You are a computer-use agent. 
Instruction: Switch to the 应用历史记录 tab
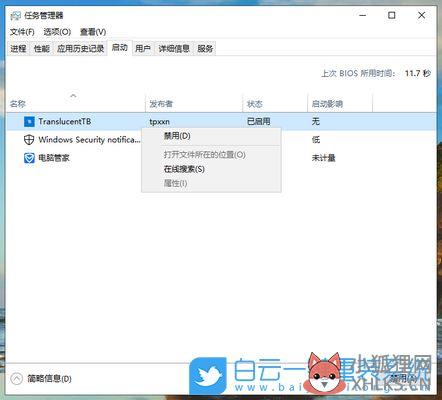tap(81, 49)
